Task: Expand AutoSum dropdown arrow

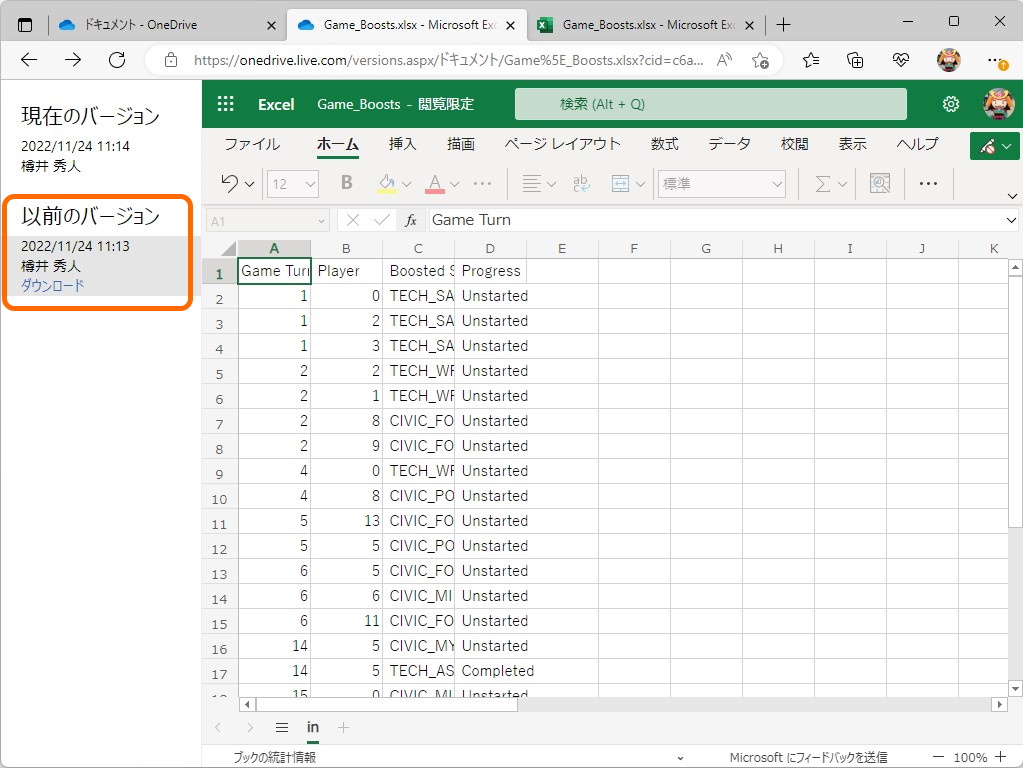Action: 842,185
